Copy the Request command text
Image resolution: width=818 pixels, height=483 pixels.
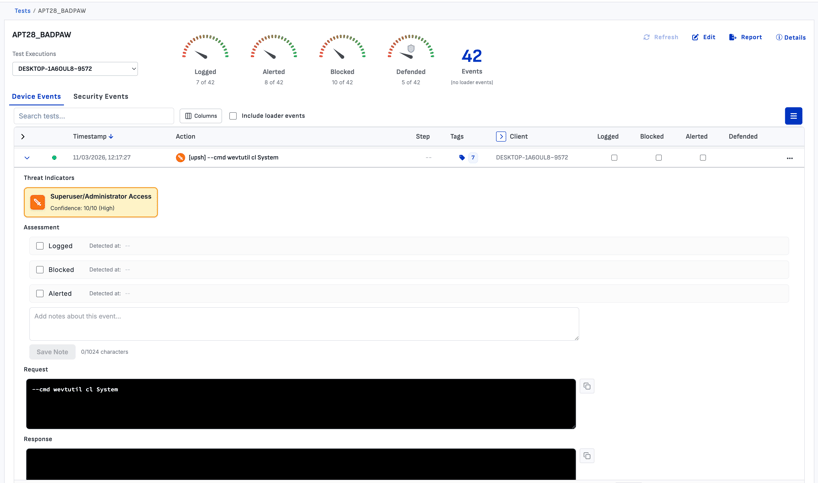[x=587, y=386]
